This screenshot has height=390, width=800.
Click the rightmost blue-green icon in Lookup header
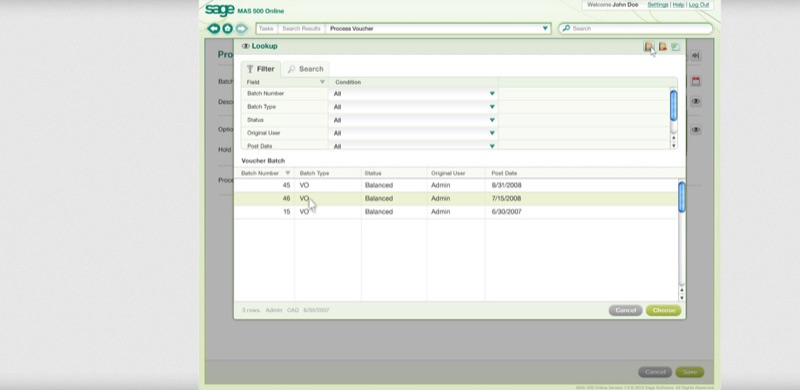(x=676, y=47)
